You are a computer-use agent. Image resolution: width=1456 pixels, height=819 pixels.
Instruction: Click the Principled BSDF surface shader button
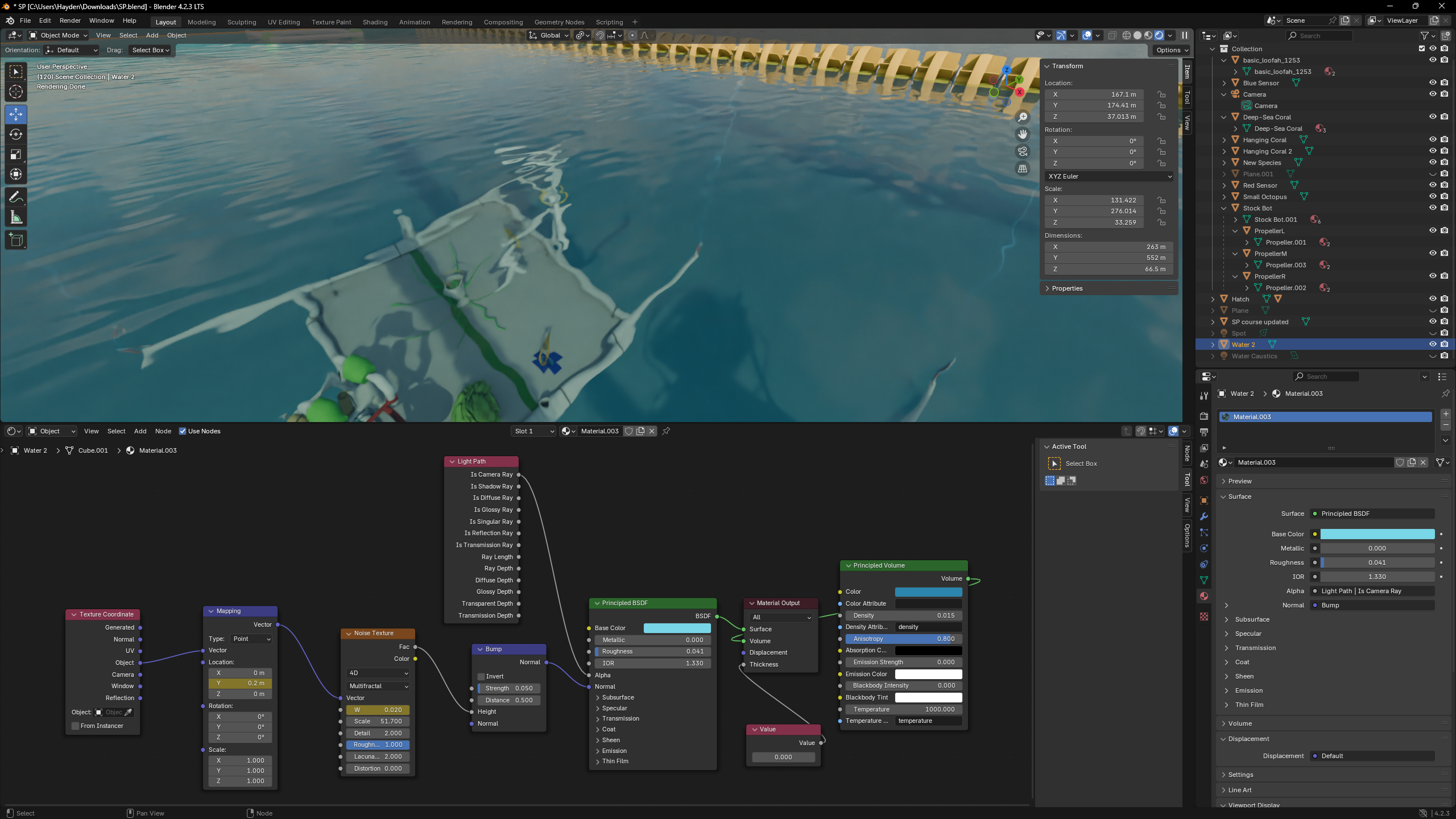(x=1372, y=514)
